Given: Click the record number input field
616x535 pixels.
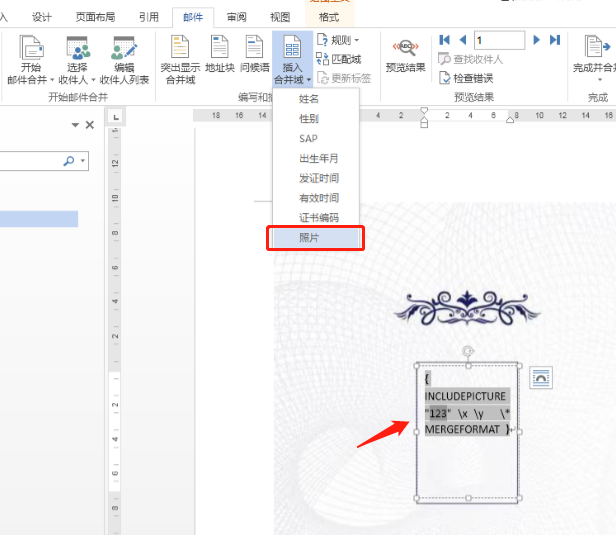Looking at the screenshot, I should click(499, 40).
